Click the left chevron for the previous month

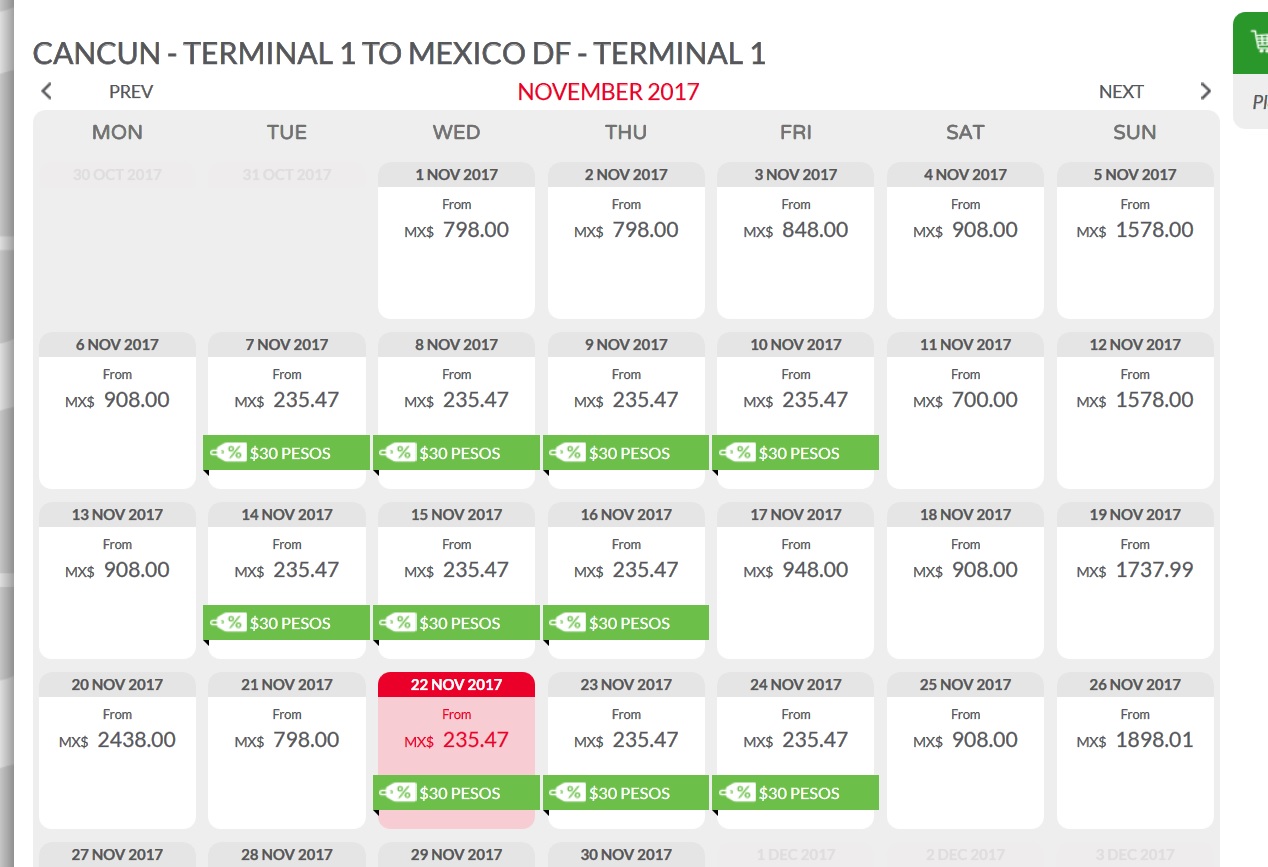click(x=46, y=91)
